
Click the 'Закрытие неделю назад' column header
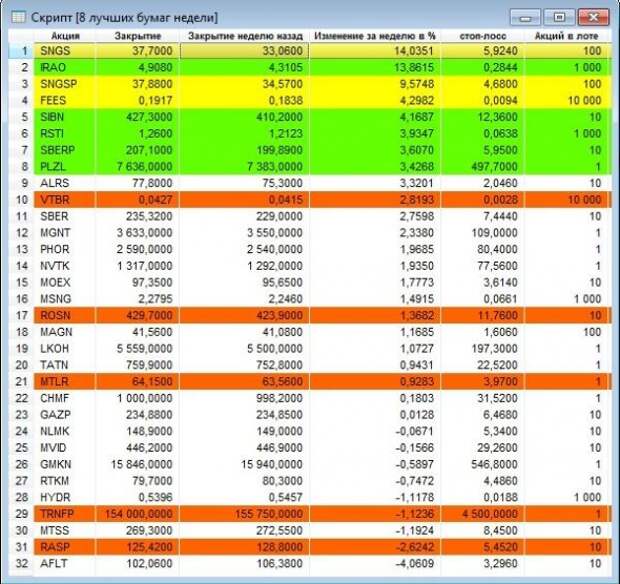pos(245,36)
